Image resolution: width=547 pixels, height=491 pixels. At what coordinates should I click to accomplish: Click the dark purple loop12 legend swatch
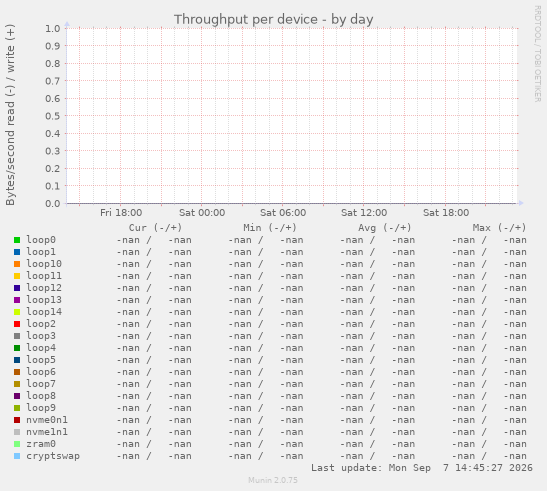[17, 288]
